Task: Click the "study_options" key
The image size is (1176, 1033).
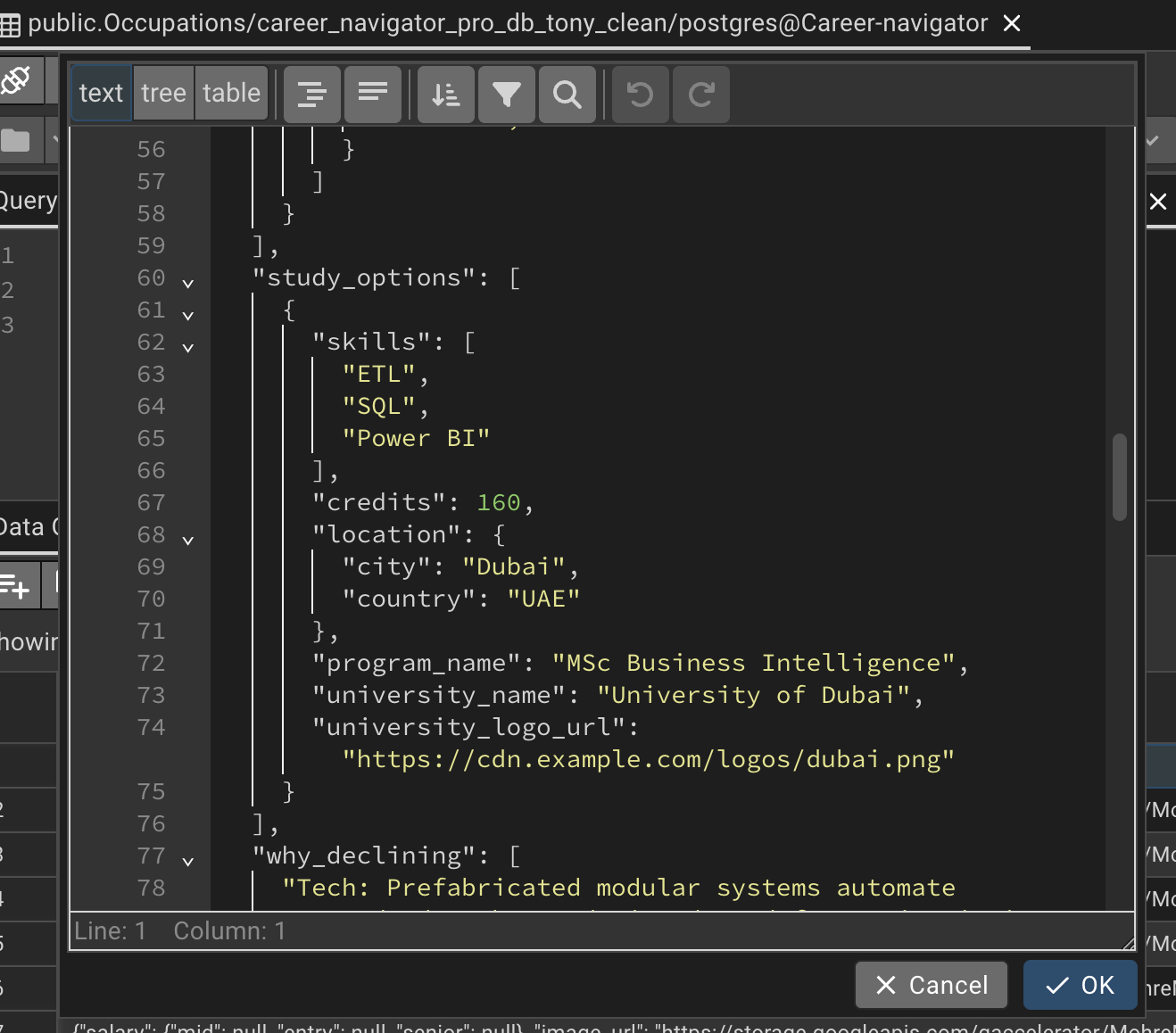Action: (x=364, y=277)
